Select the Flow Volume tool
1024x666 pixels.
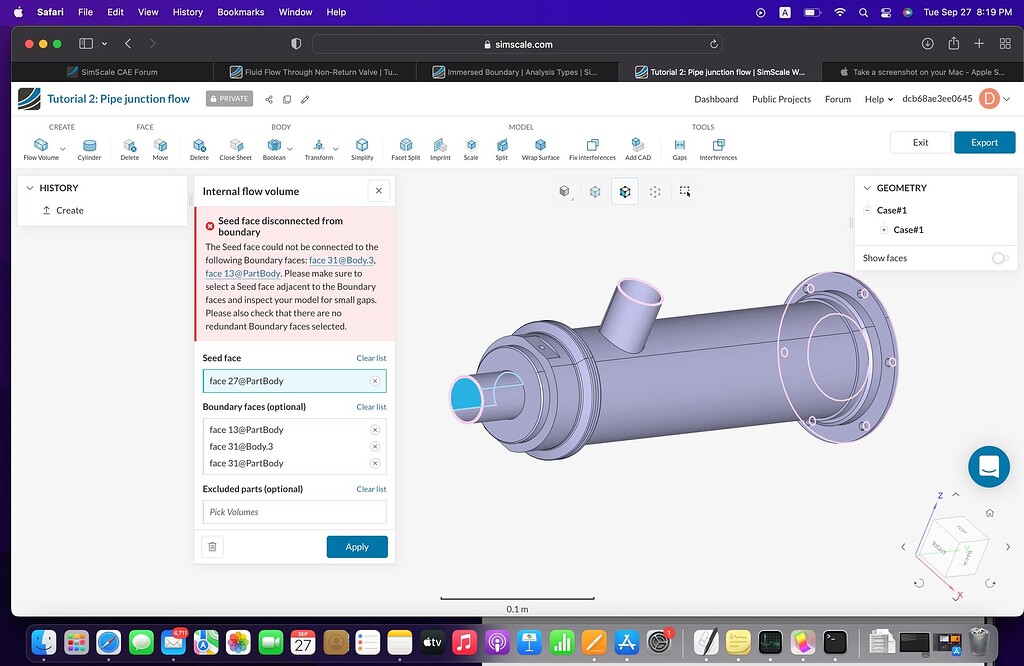(40, 144)
